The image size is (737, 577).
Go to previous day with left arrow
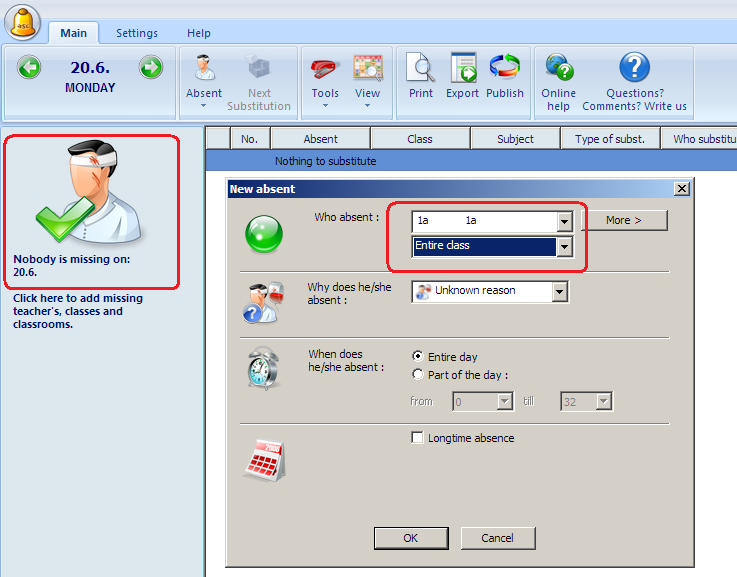(x=29, y=68)
